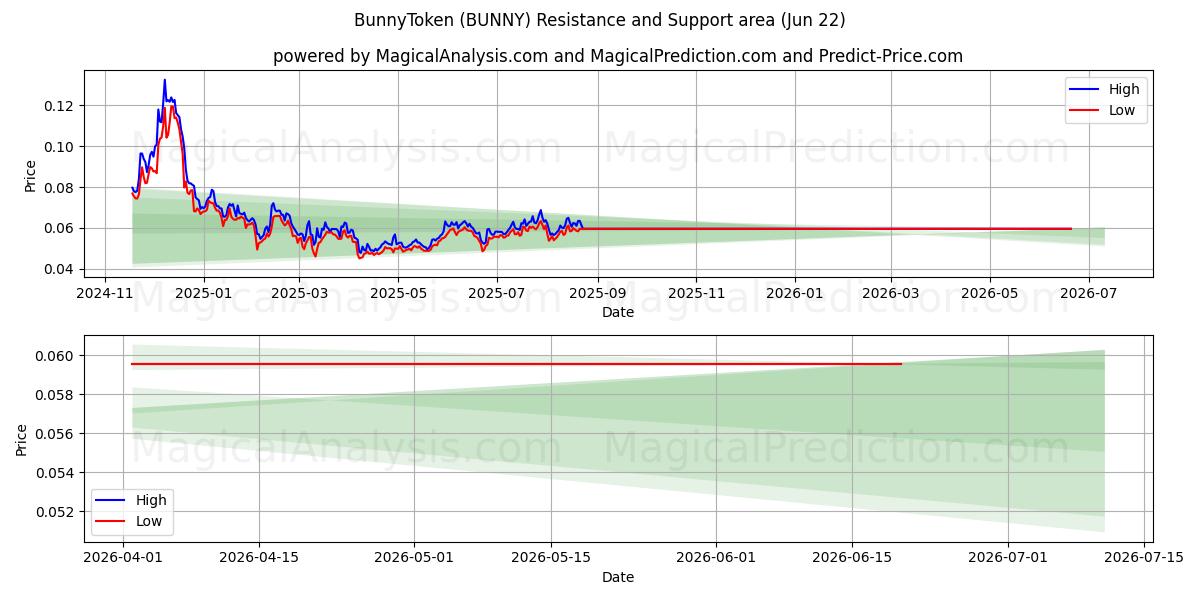Click the 'Date' x-axis label of upper chart
The image size is (1200, 600).
coord(618,312)
